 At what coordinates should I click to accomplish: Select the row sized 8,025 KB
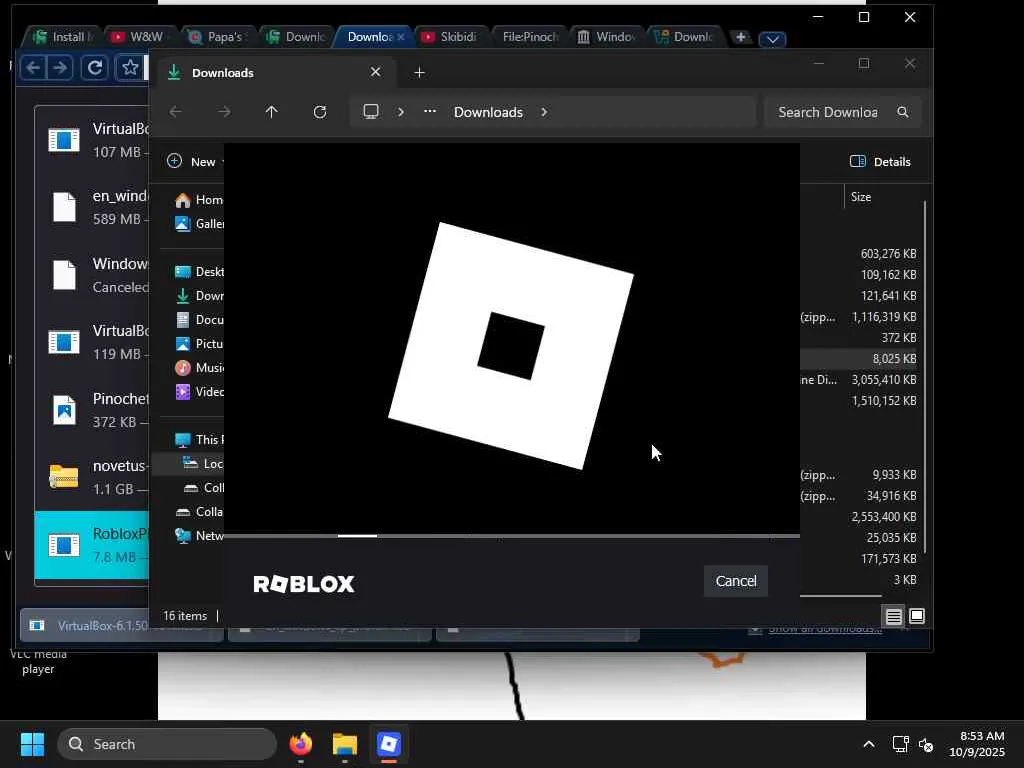click(861, 359)
